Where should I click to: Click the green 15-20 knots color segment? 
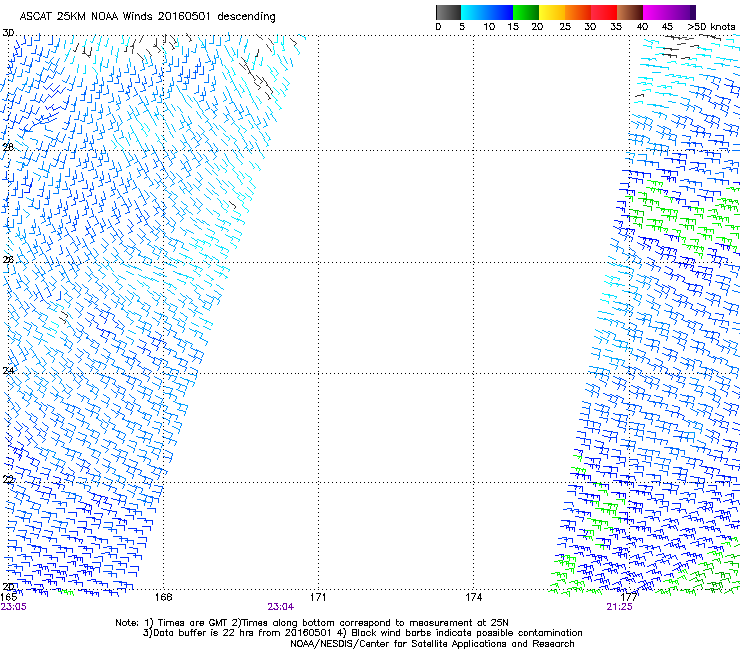click(526, 12)
